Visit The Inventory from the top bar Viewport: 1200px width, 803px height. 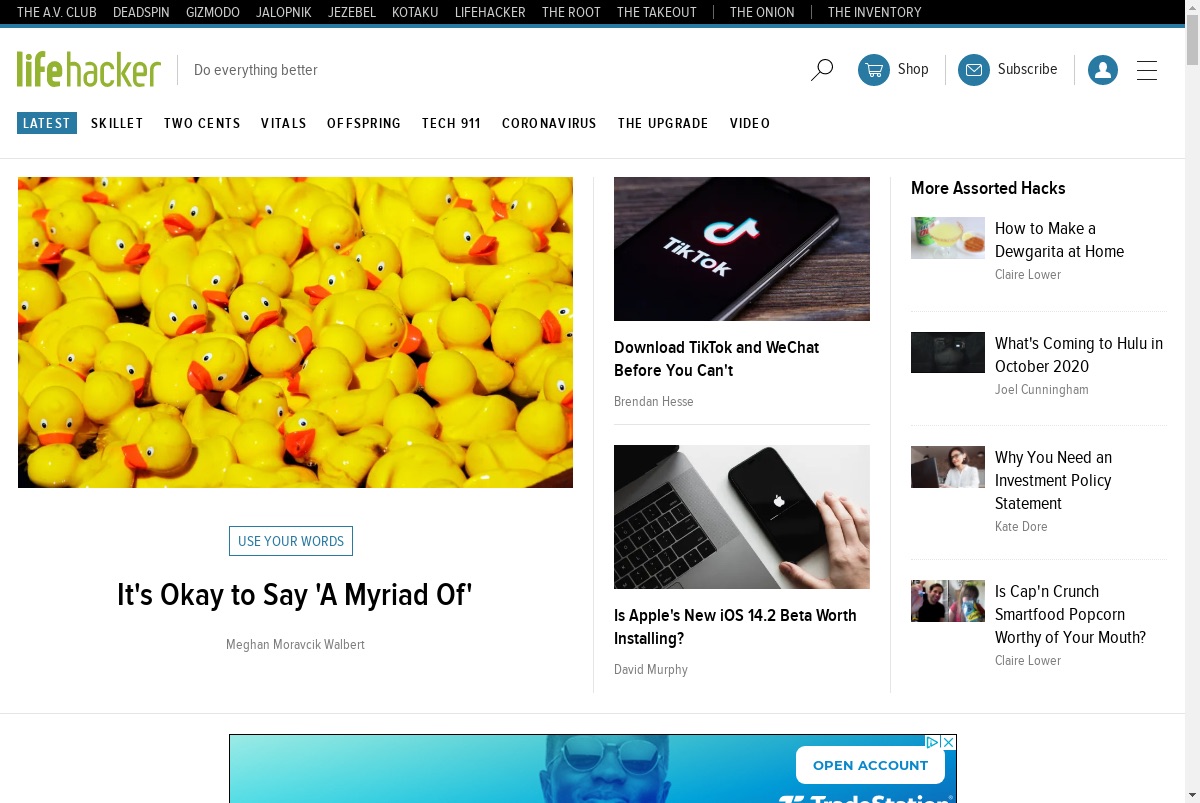click(875, 12)
